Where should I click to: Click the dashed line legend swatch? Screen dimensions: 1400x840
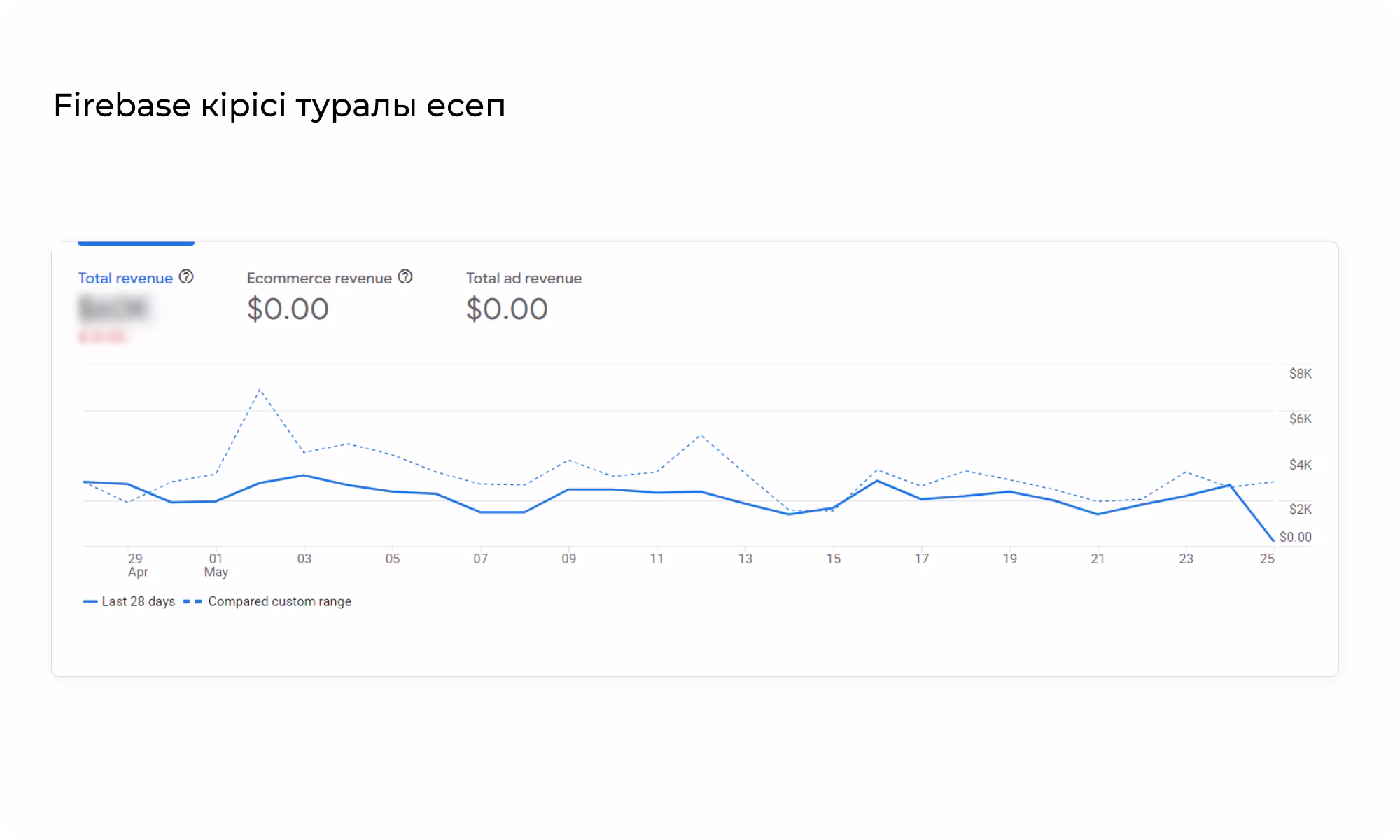click(x=192, y=601)
